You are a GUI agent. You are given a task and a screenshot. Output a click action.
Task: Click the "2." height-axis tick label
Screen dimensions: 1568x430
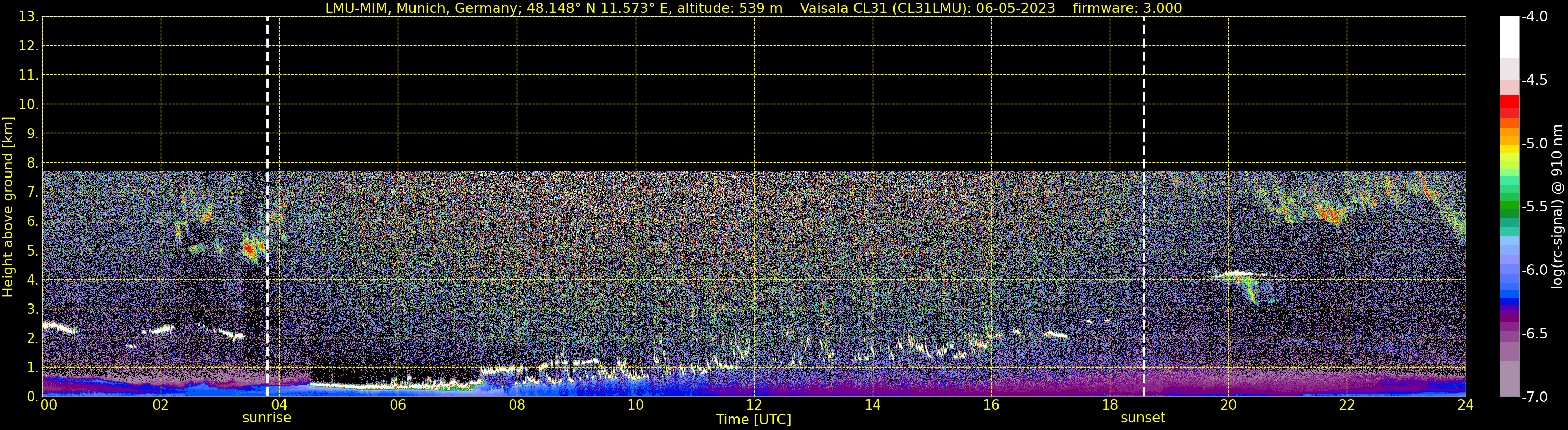(32, 338)
